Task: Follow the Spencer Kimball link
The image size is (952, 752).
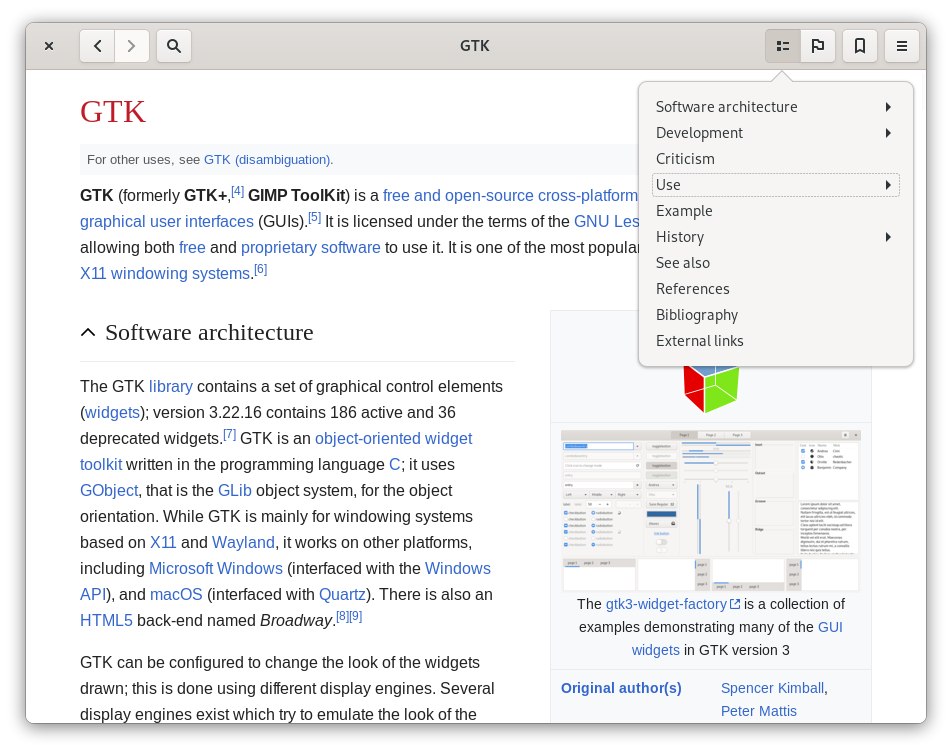Action: point(772,688)
